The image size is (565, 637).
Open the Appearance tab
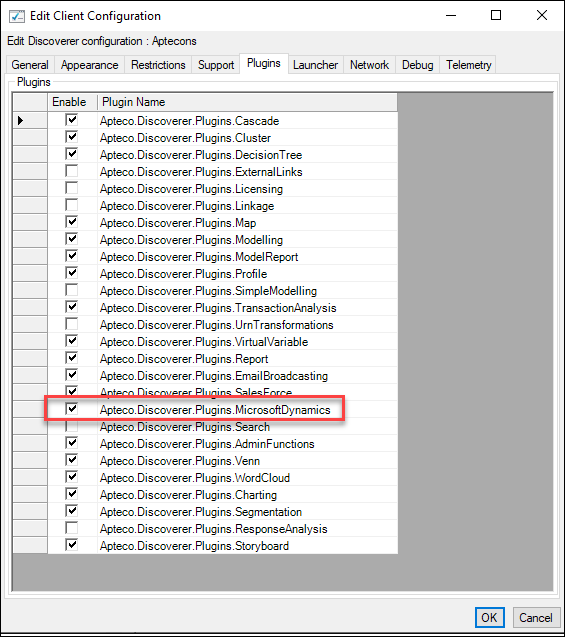click(90, 65)
